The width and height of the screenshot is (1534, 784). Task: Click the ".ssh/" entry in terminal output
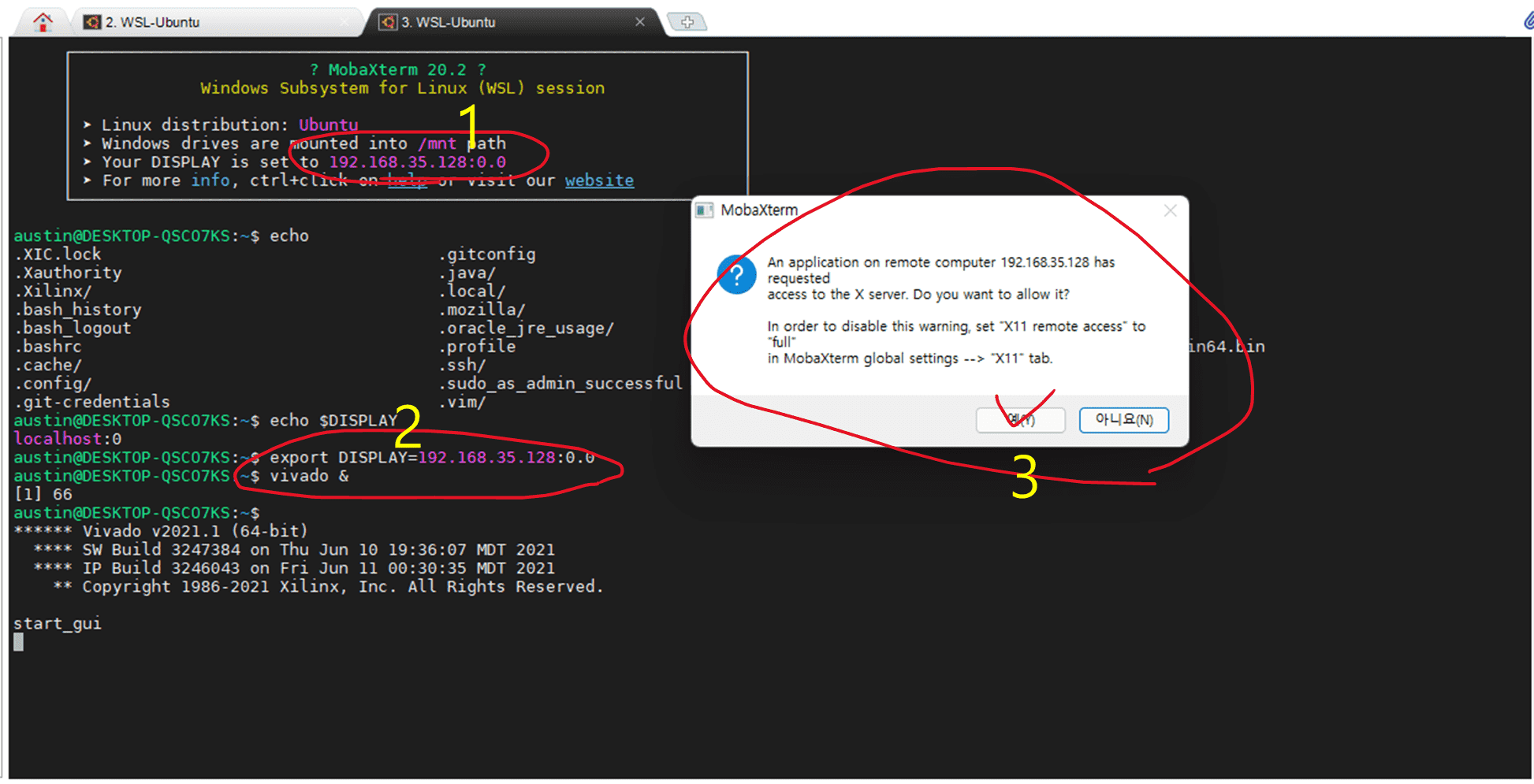point(463,365)
